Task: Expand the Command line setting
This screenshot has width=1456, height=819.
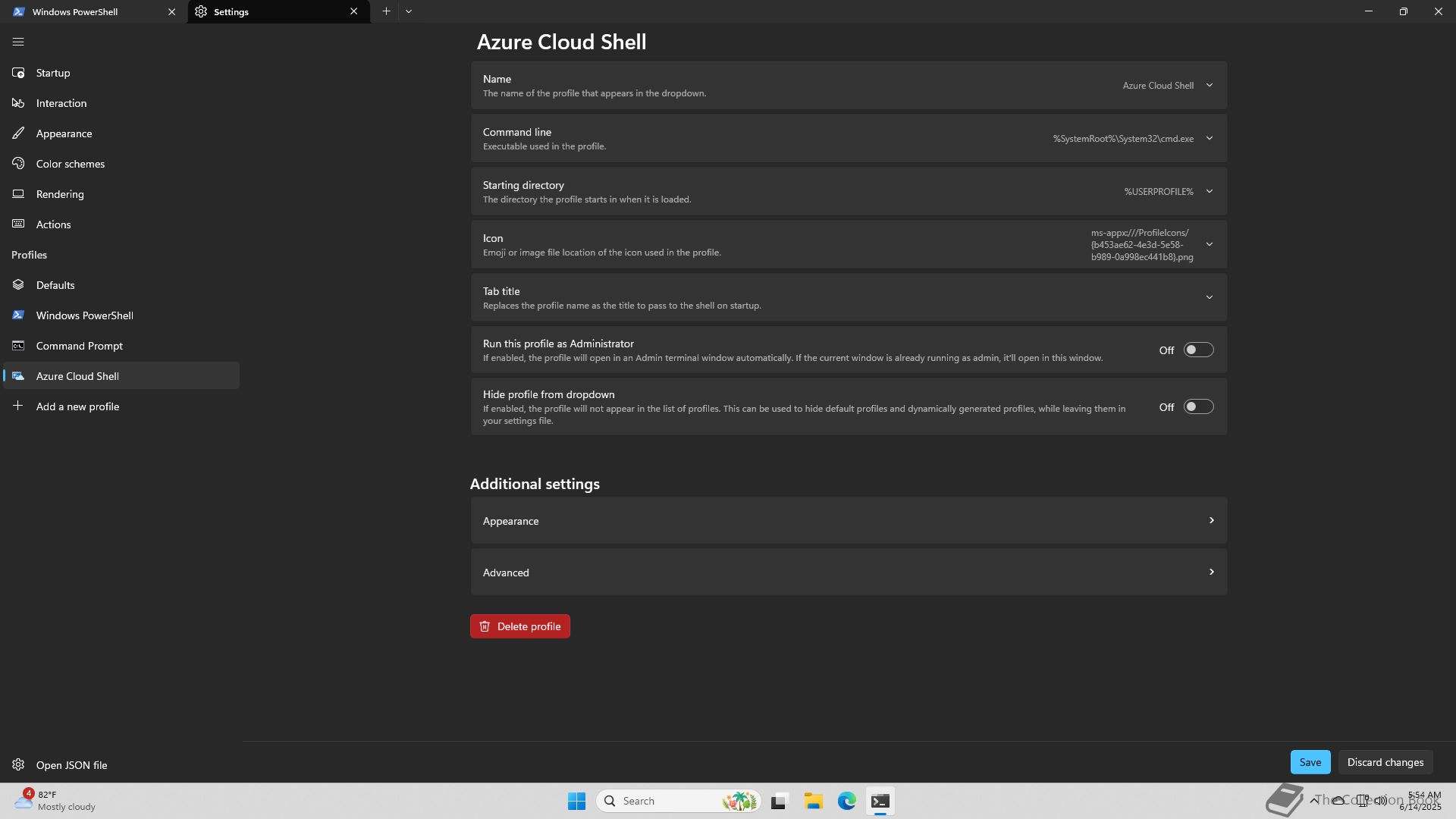Action: (1209, 139)
